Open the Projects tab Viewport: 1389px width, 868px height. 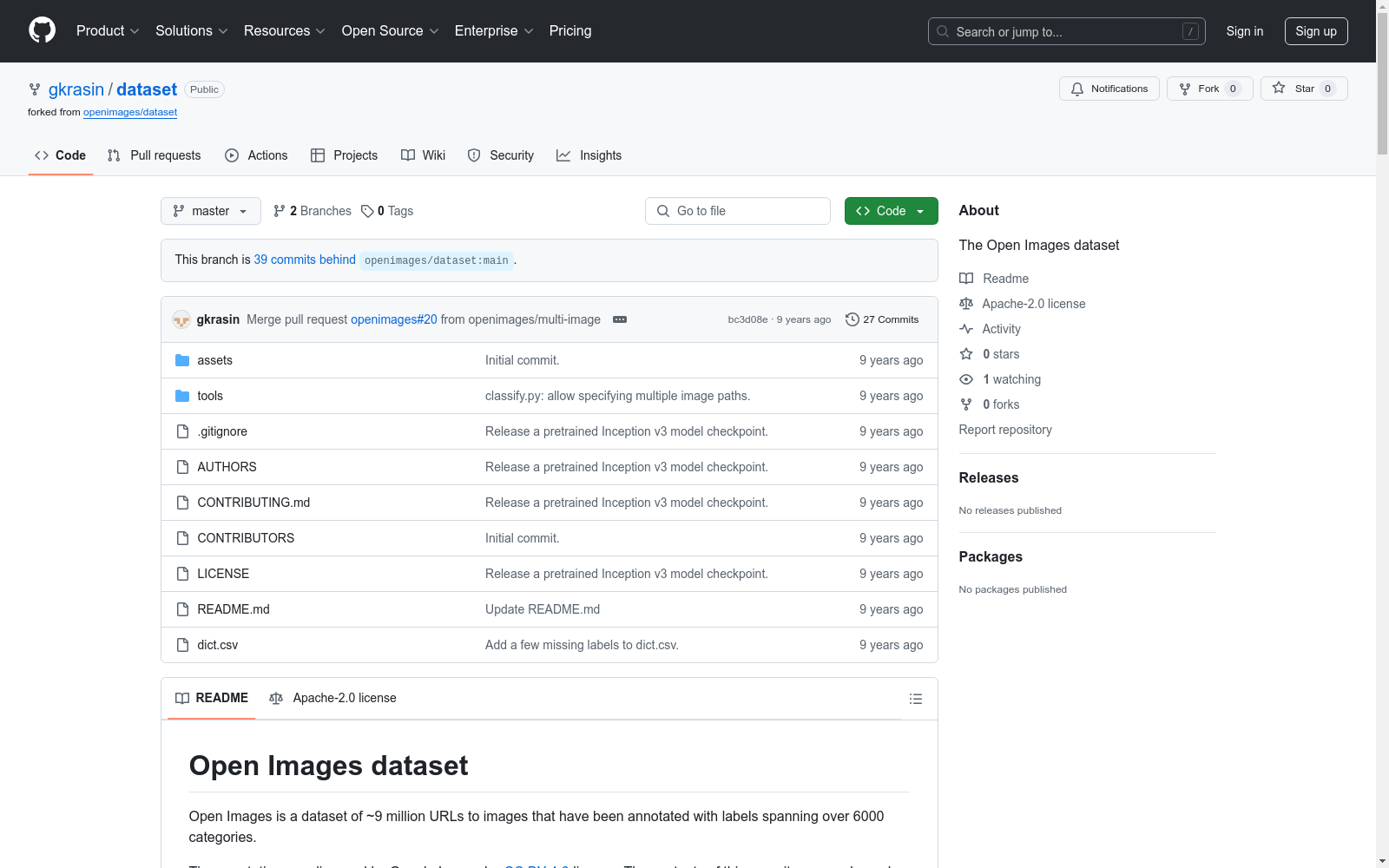pos(345,155)
